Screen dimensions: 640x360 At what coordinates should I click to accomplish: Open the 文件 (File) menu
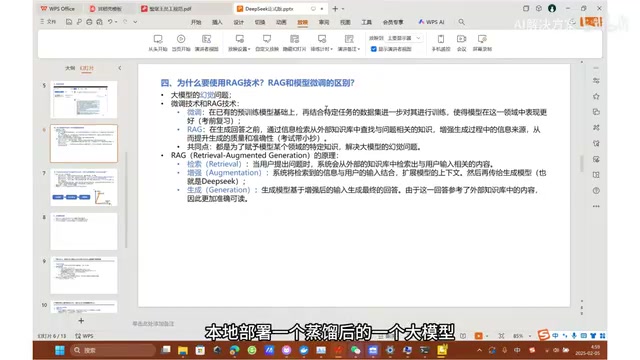pyautogui.click(x=48, y=22)
